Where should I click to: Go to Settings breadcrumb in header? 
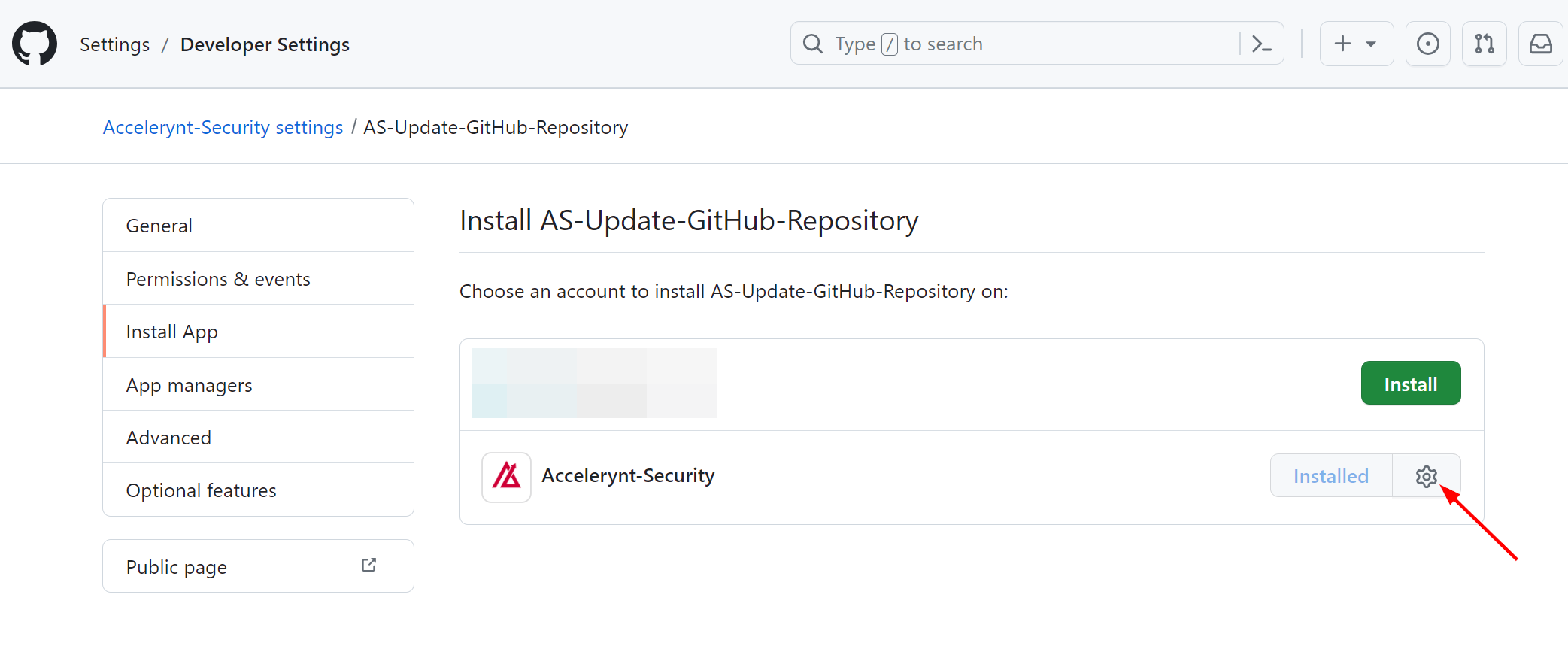(x=115, y=44)
